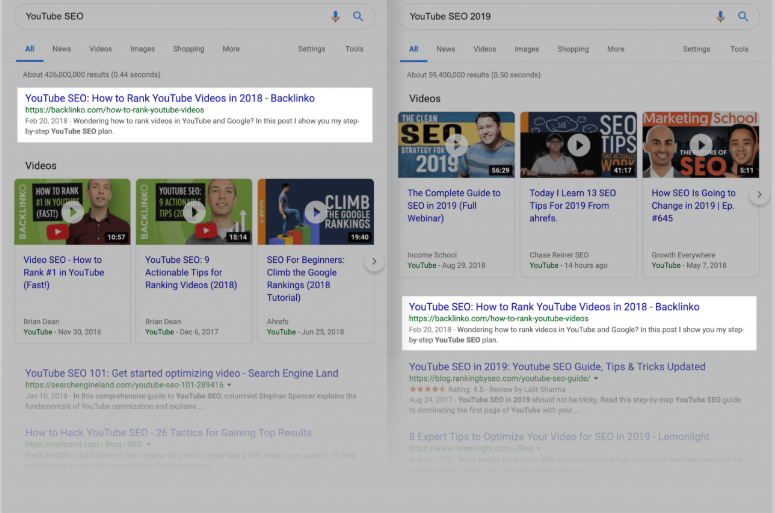Image resolution: width=775 pixels, height=513 pixels.
Task: Click the 'Videos' heading in right results
Action: coord(425,98)
